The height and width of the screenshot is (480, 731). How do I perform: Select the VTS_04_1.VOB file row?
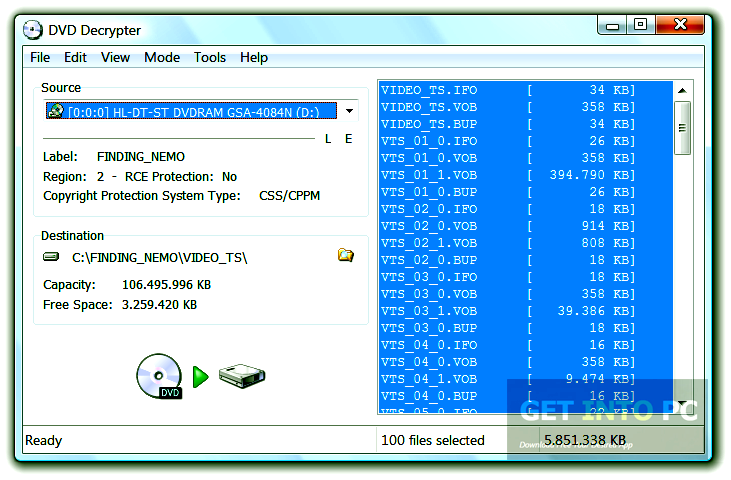tap(526, 379)
